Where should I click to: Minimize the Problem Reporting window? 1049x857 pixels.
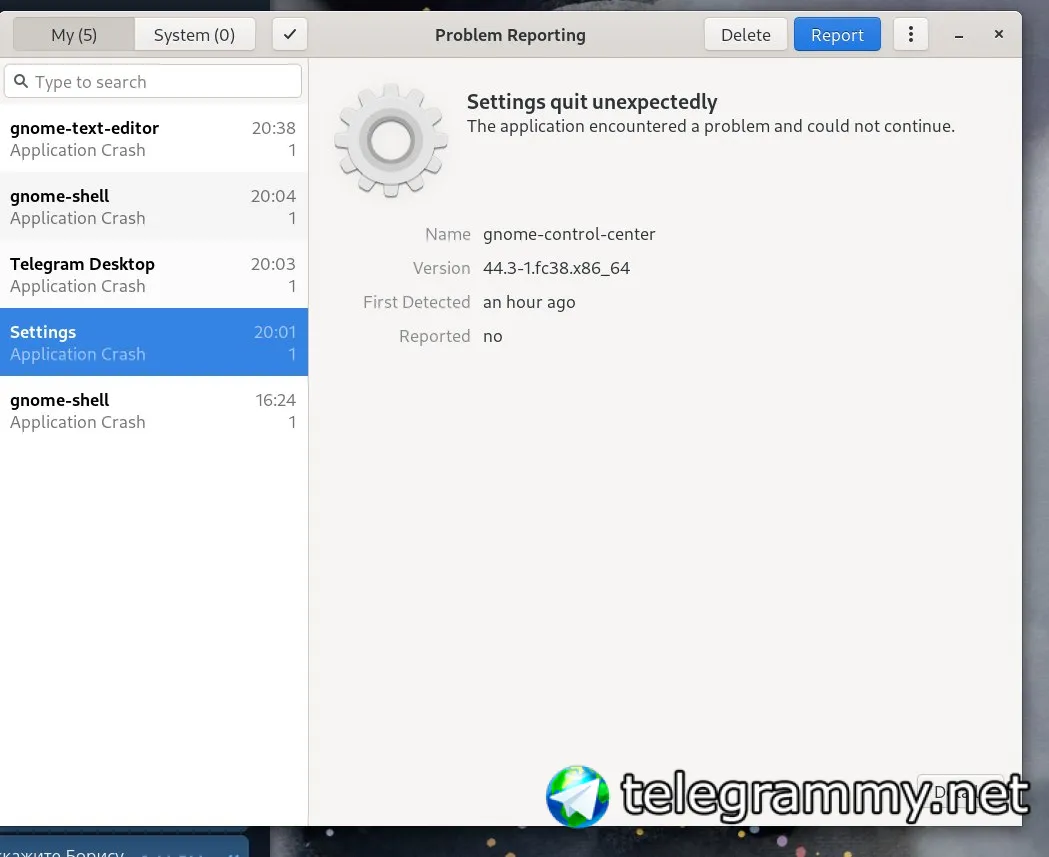pyautogui.click(x=959, y=35)
